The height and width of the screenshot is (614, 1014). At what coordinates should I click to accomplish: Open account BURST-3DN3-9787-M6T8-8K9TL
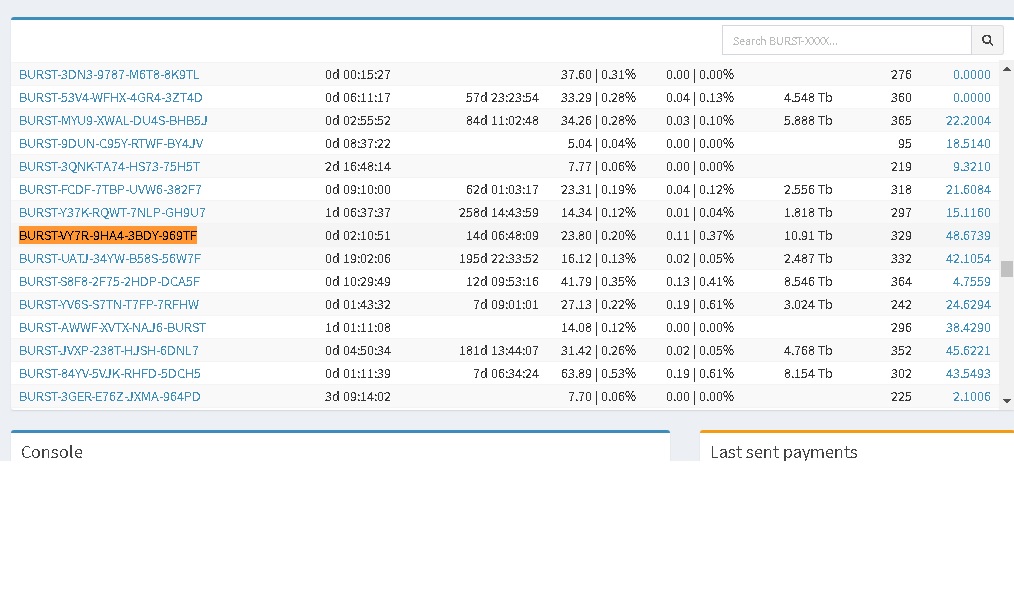pyautogui.click(x=109, y=74)
